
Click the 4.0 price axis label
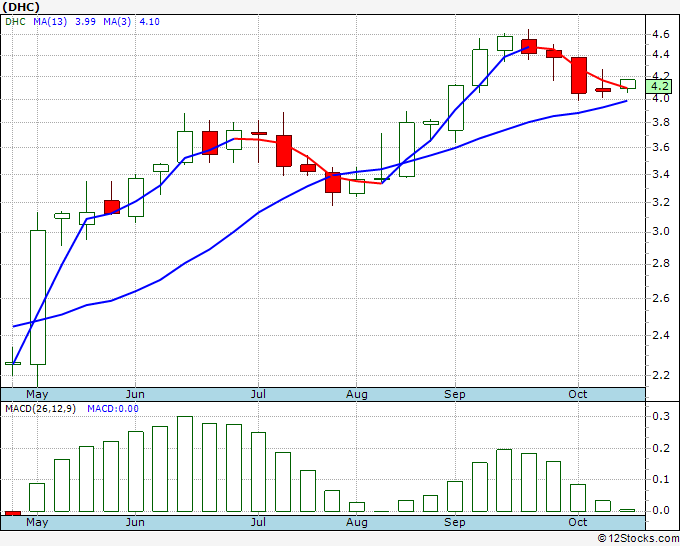coord(660,98)
